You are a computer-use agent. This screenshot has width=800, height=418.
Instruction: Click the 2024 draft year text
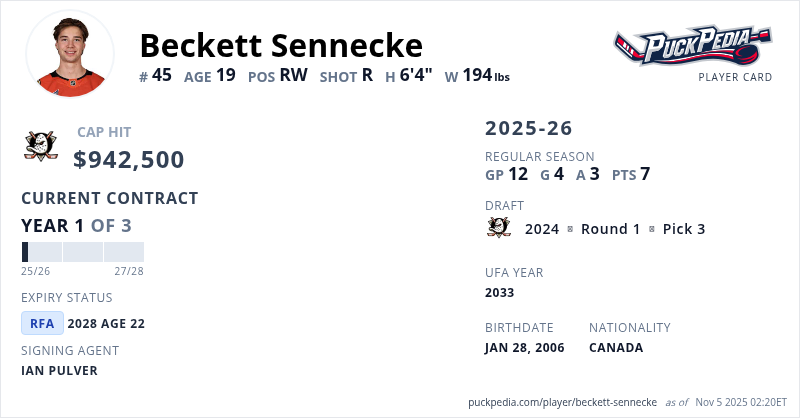542,229
